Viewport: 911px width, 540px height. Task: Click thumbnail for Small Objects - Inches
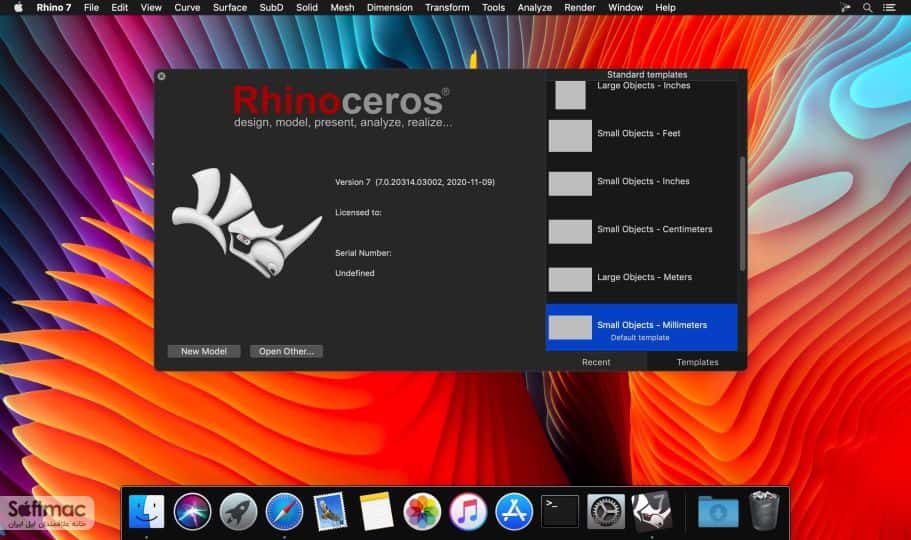point(570,184)
